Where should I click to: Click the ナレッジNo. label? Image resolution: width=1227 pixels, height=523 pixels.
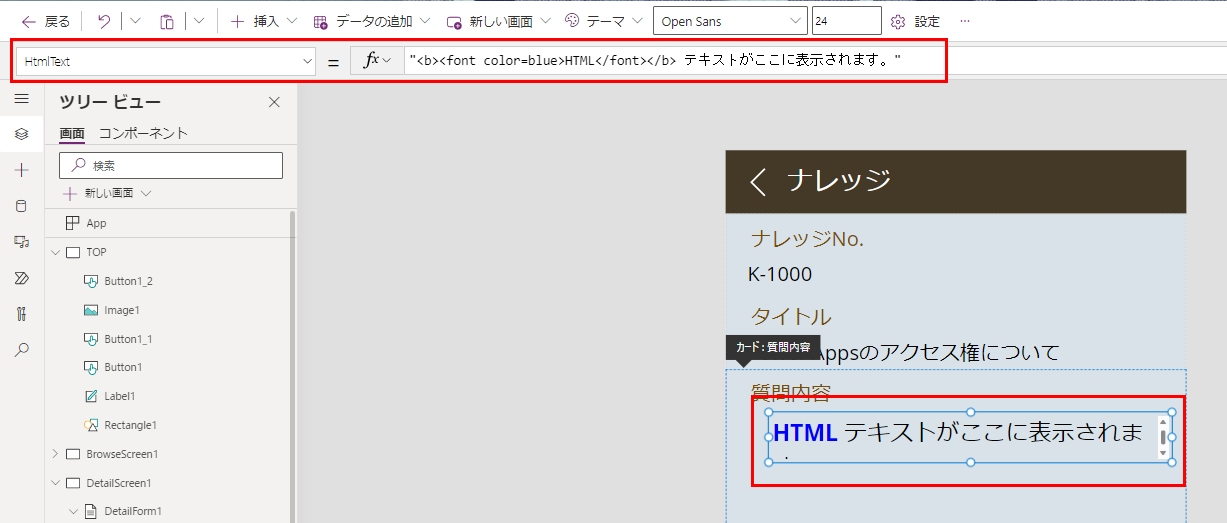coord(807,238)
